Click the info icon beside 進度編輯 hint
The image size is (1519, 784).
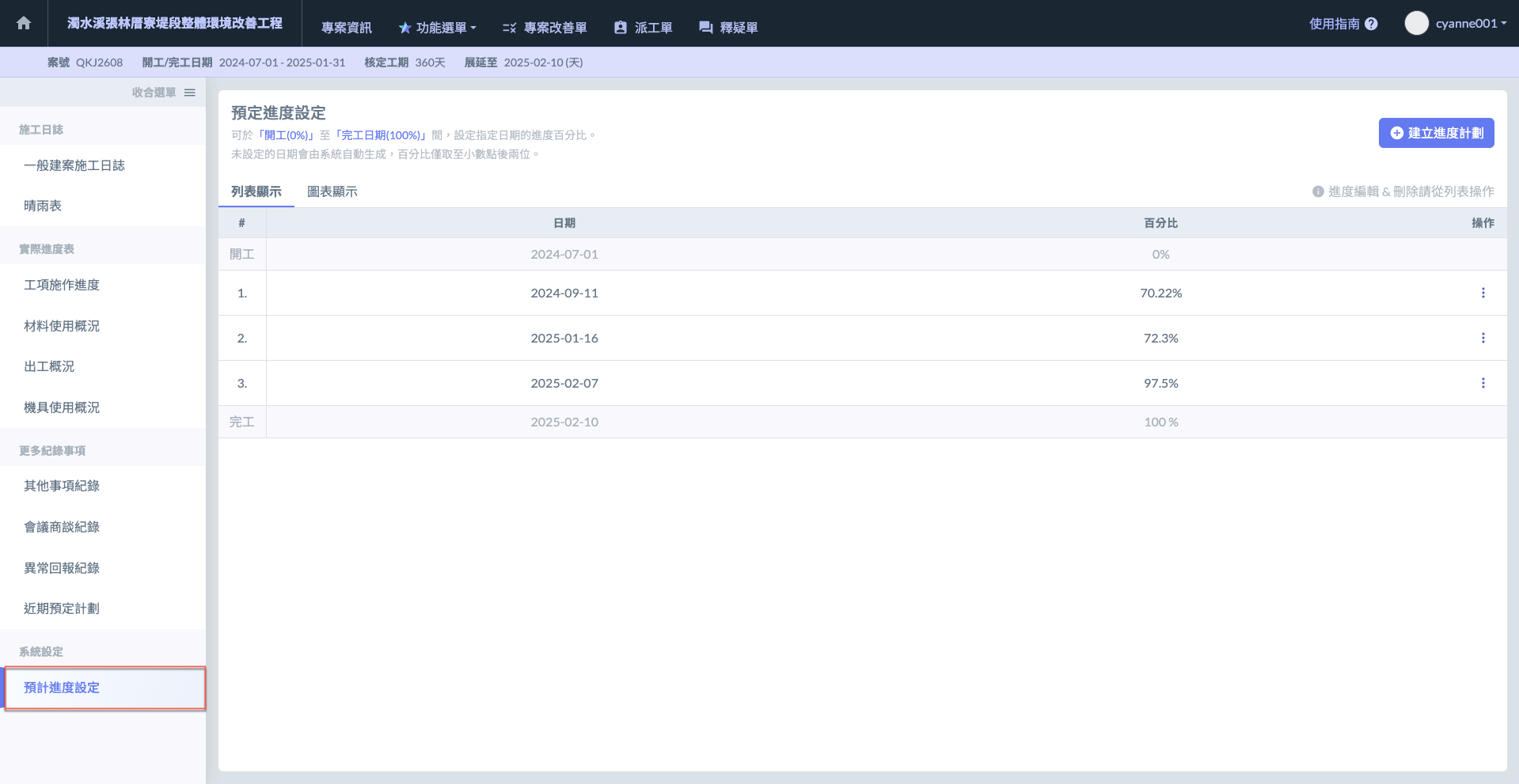(1318, 191)
